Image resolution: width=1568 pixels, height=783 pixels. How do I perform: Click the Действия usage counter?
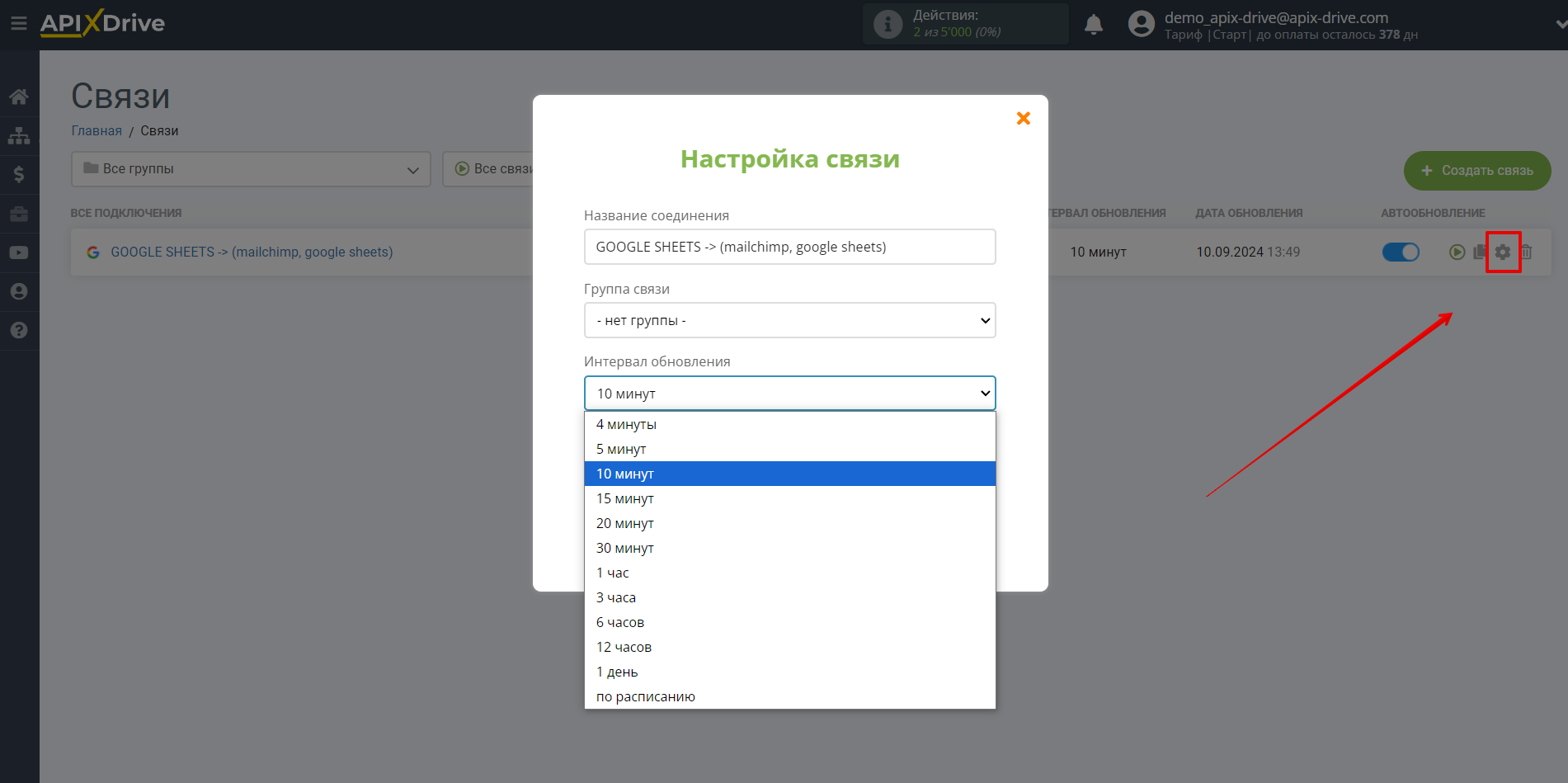[965, 24]
